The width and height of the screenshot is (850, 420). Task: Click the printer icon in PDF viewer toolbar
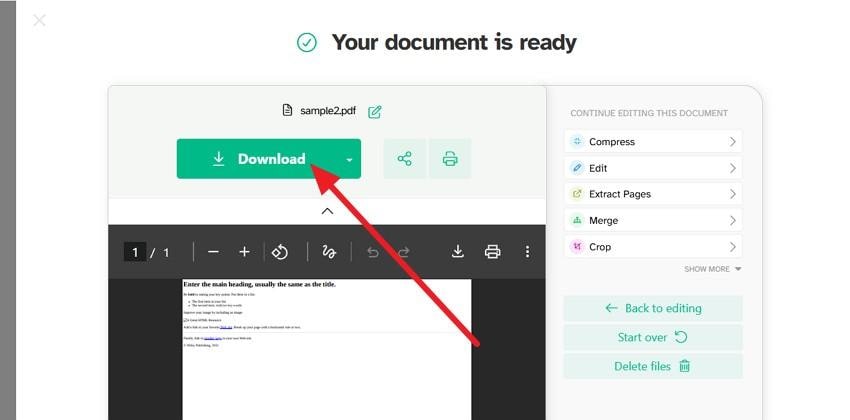pos(492,252)
